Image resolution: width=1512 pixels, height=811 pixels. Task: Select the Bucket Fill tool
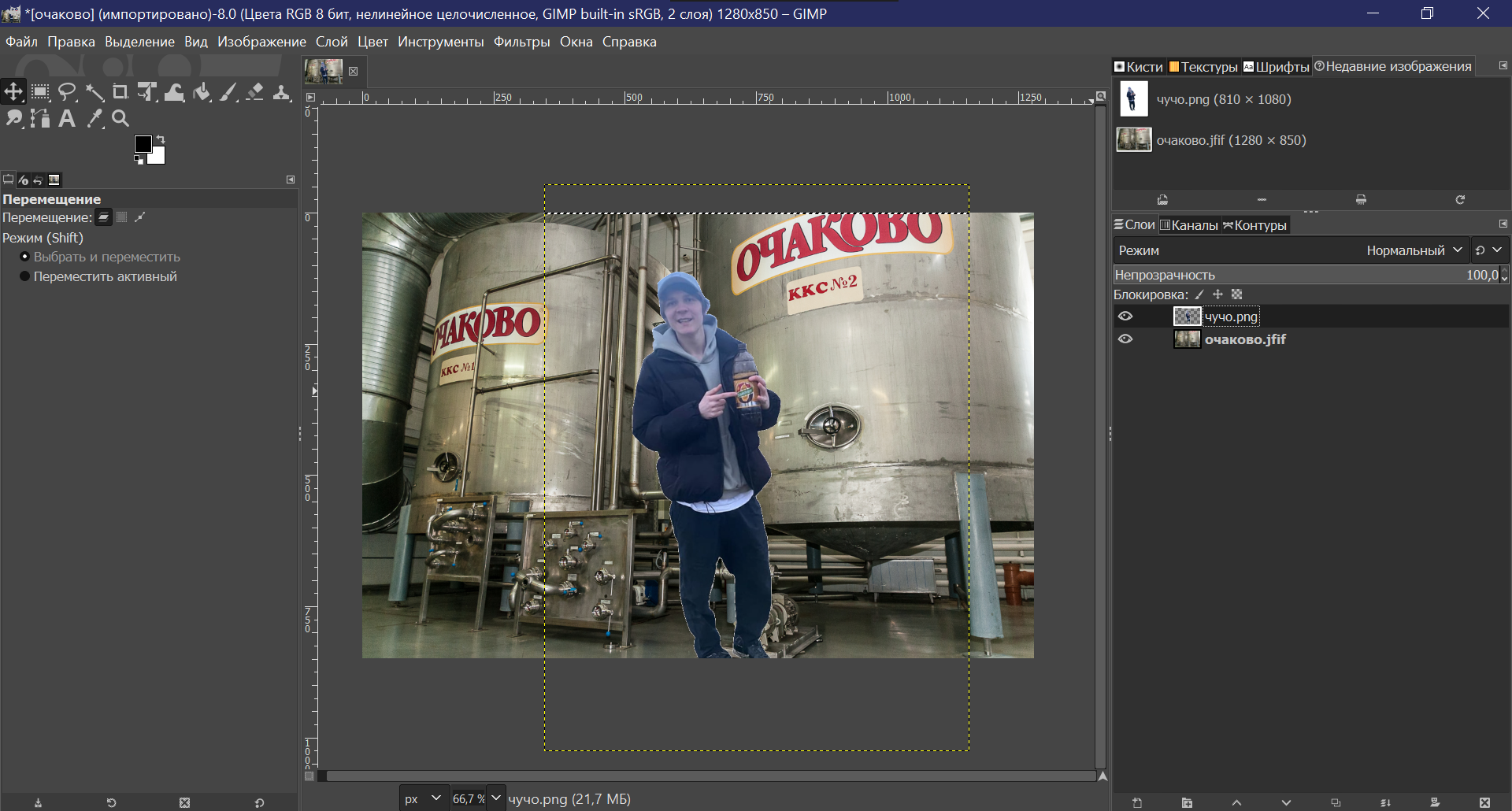pyautogui.click(x=202, y=92)
